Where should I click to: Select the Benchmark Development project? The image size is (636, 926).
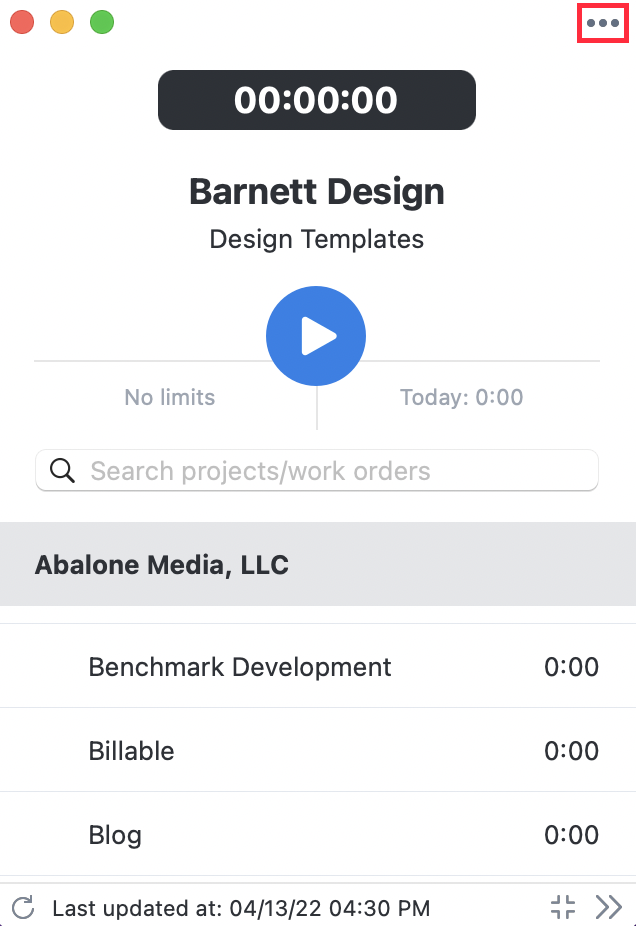coord(318,667)
